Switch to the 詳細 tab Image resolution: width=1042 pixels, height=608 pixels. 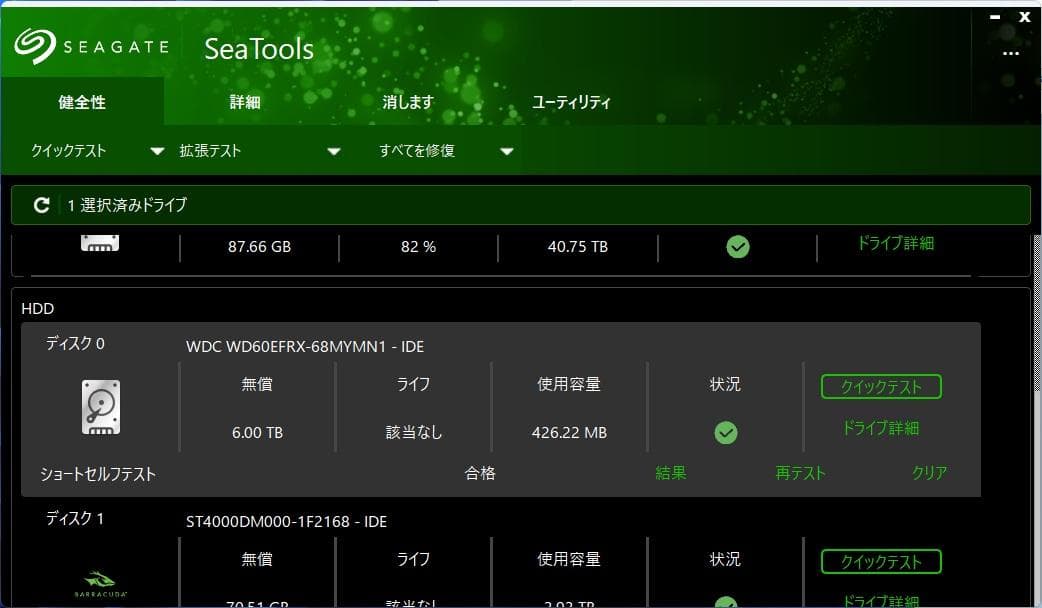[x=244, y=101]
